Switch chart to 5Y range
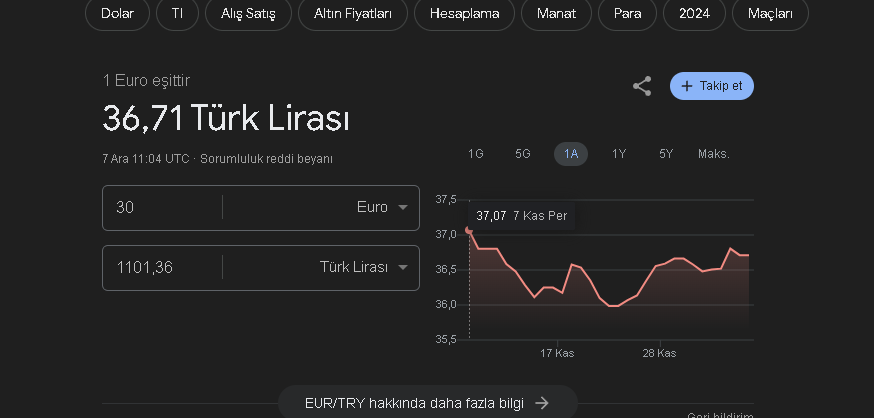Screen dimensions: 874x418 (x=666, y=154)
